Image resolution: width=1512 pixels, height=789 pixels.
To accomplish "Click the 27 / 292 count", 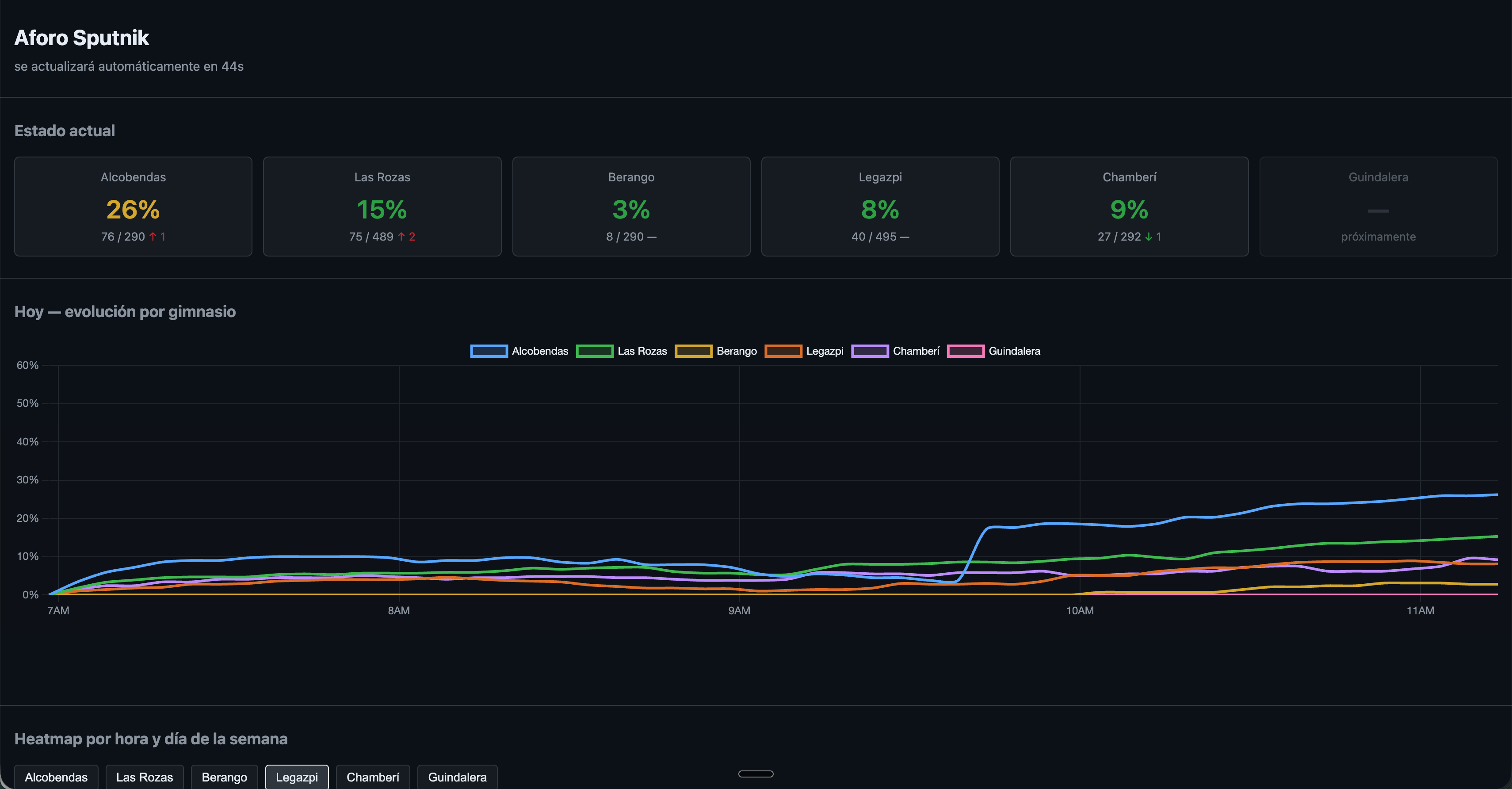I will point(1119,237).
